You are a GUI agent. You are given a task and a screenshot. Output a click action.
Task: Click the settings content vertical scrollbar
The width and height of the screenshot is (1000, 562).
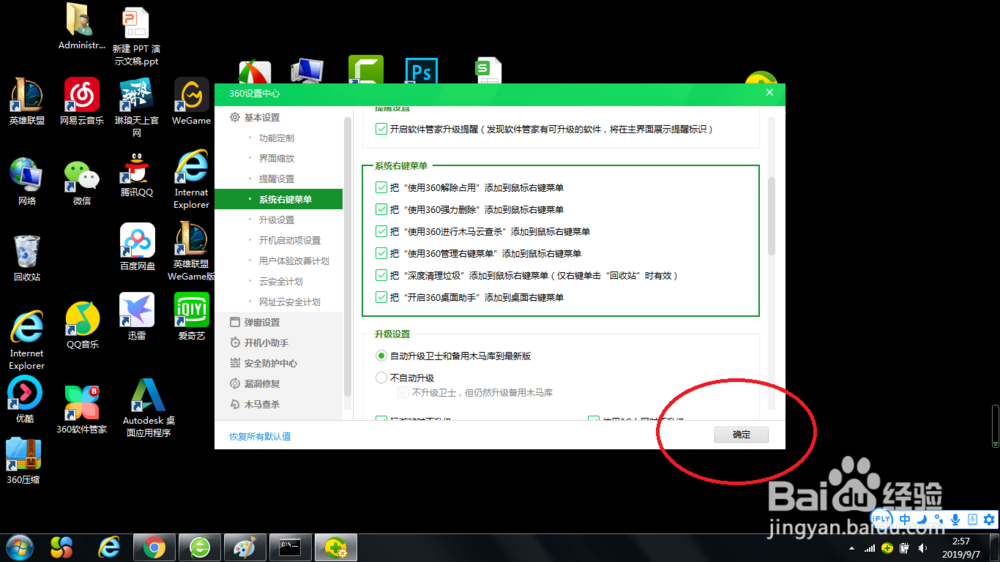(x=771, y=216)
